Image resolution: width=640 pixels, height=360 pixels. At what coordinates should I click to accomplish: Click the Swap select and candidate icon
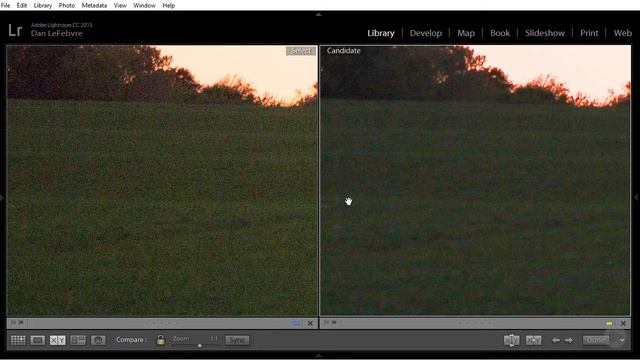(x=511, y=340)
